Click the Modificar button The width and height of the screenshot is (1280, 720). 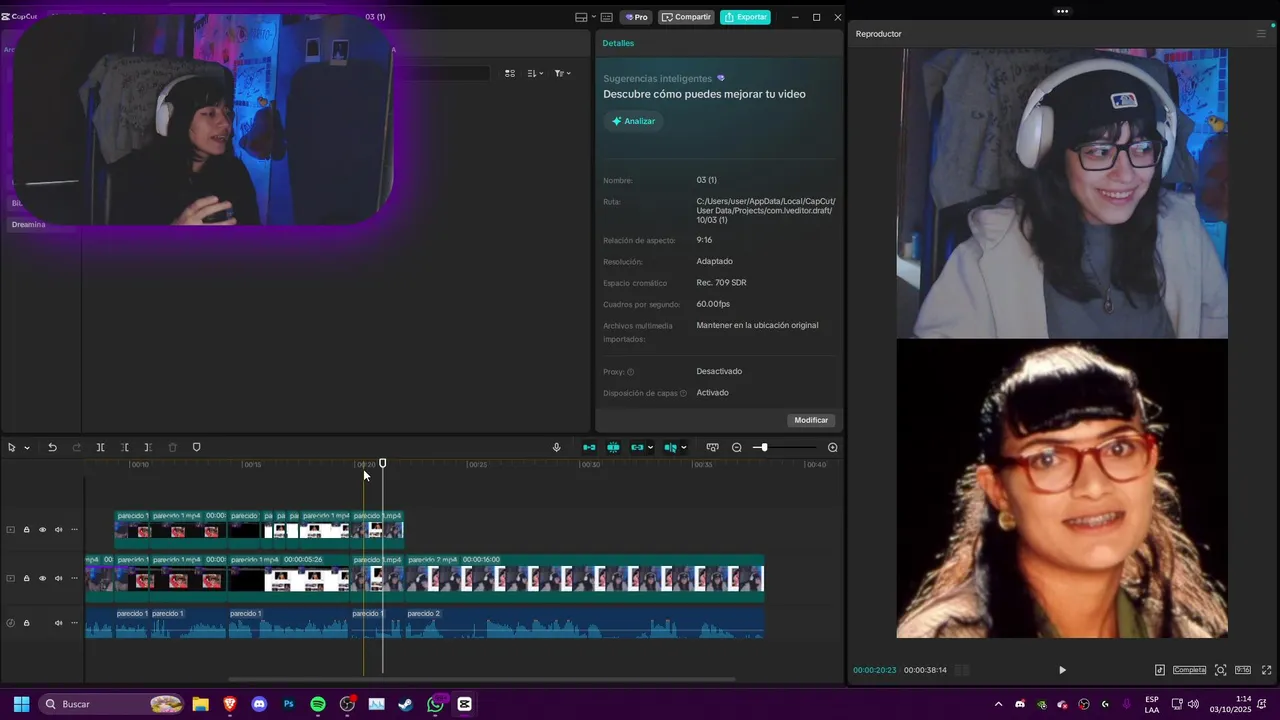point(811,420)
